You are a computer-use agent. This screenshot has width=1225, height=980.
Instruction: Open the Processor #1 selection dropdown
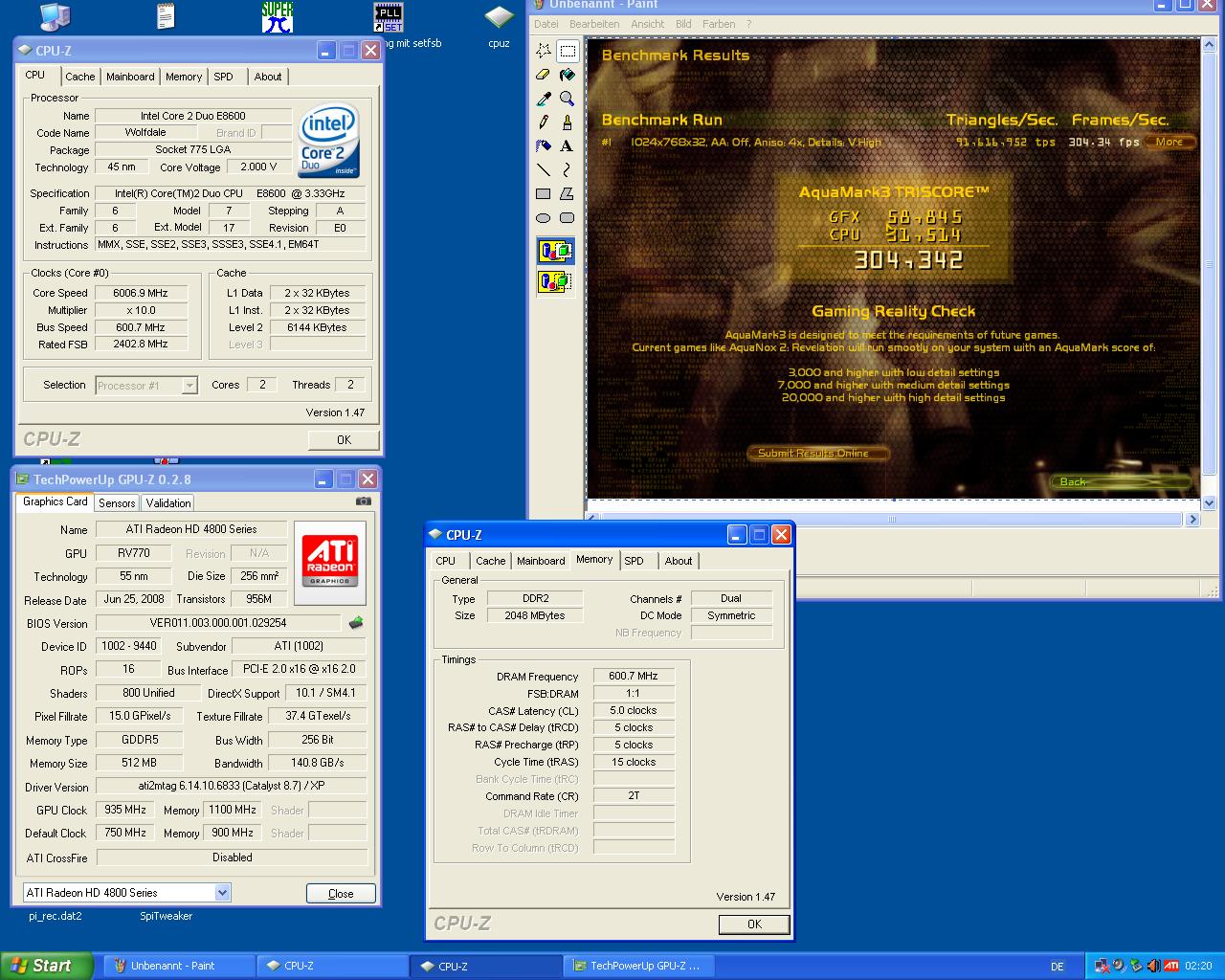pyautogui.click(x=189, y=386)
